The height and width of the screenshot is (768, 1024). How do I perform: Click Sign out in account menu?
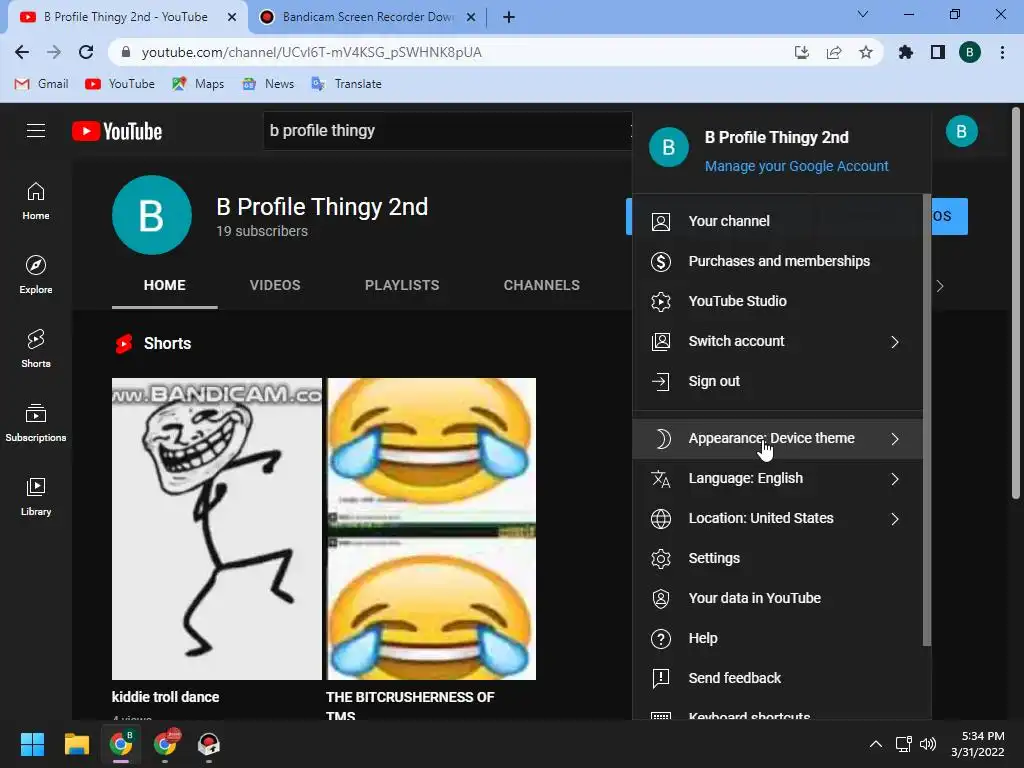click(x=777, y=381)
